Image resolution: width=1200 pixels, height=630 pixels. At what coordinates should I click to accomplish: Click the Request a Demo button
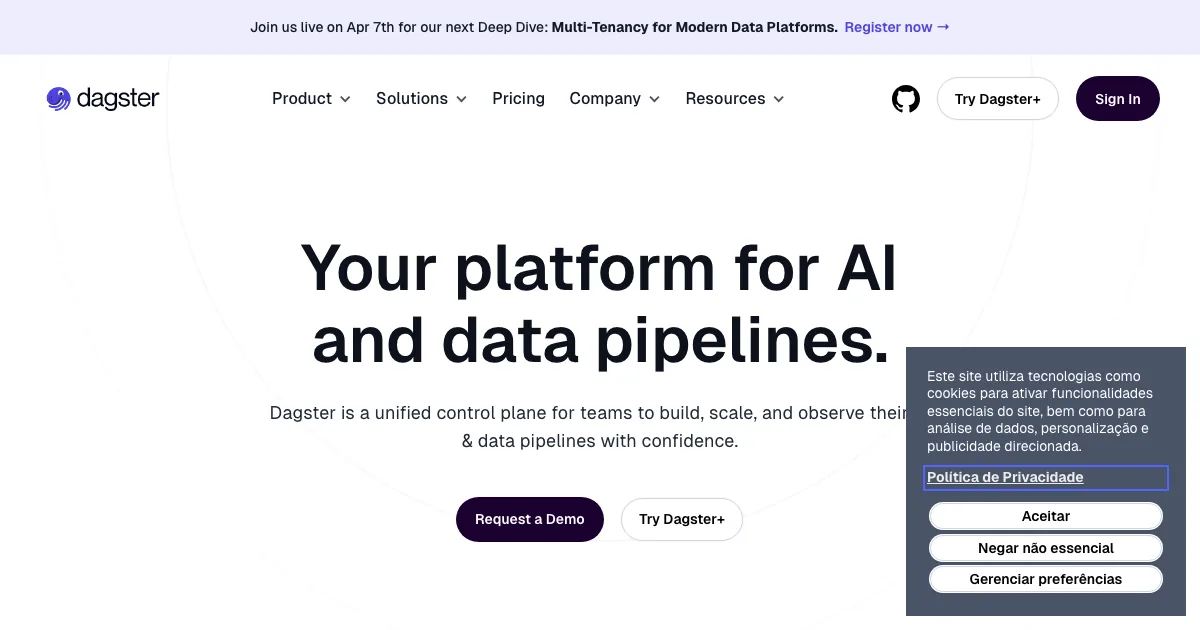529,519
